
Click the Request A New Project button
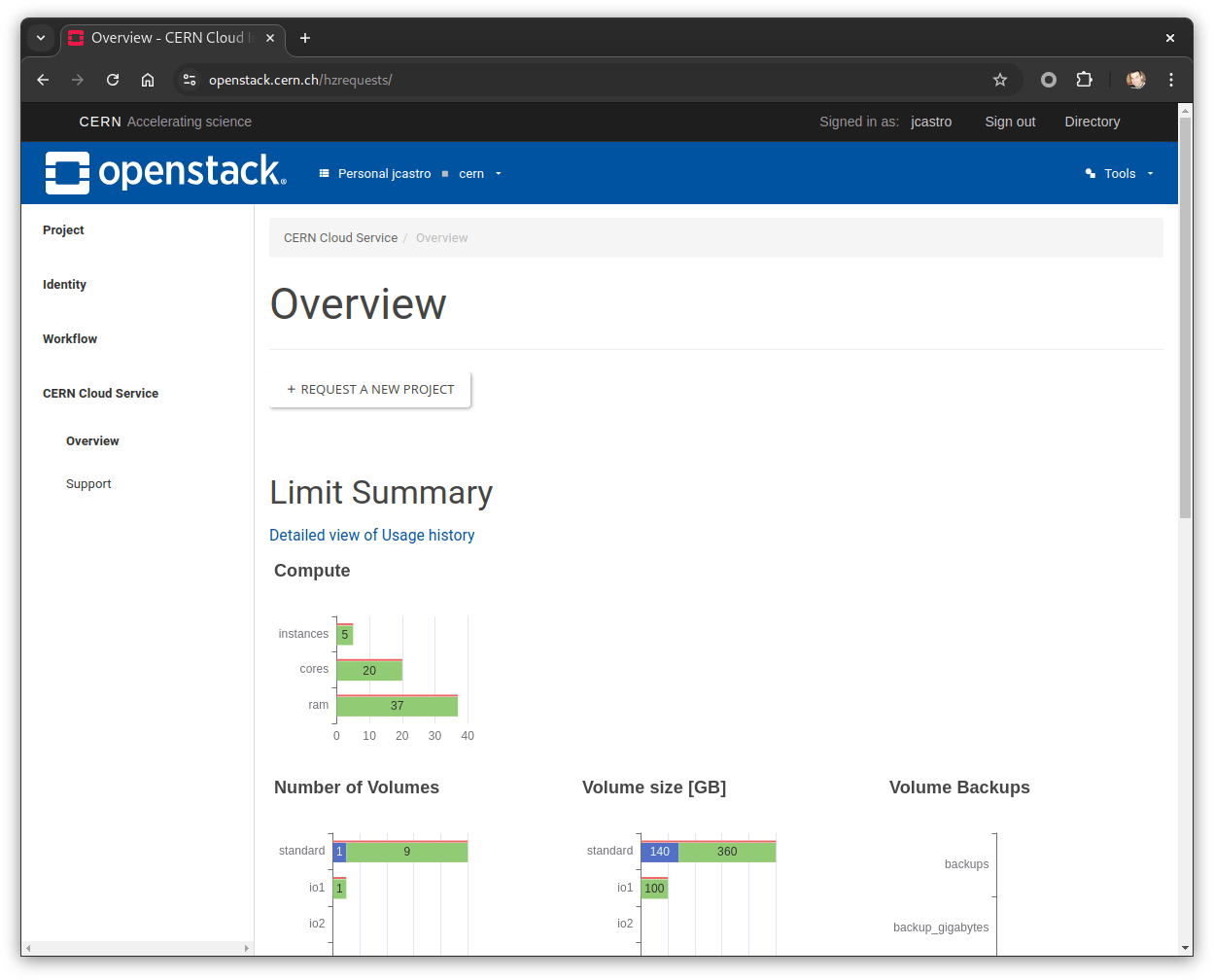[x=369, y=389]
